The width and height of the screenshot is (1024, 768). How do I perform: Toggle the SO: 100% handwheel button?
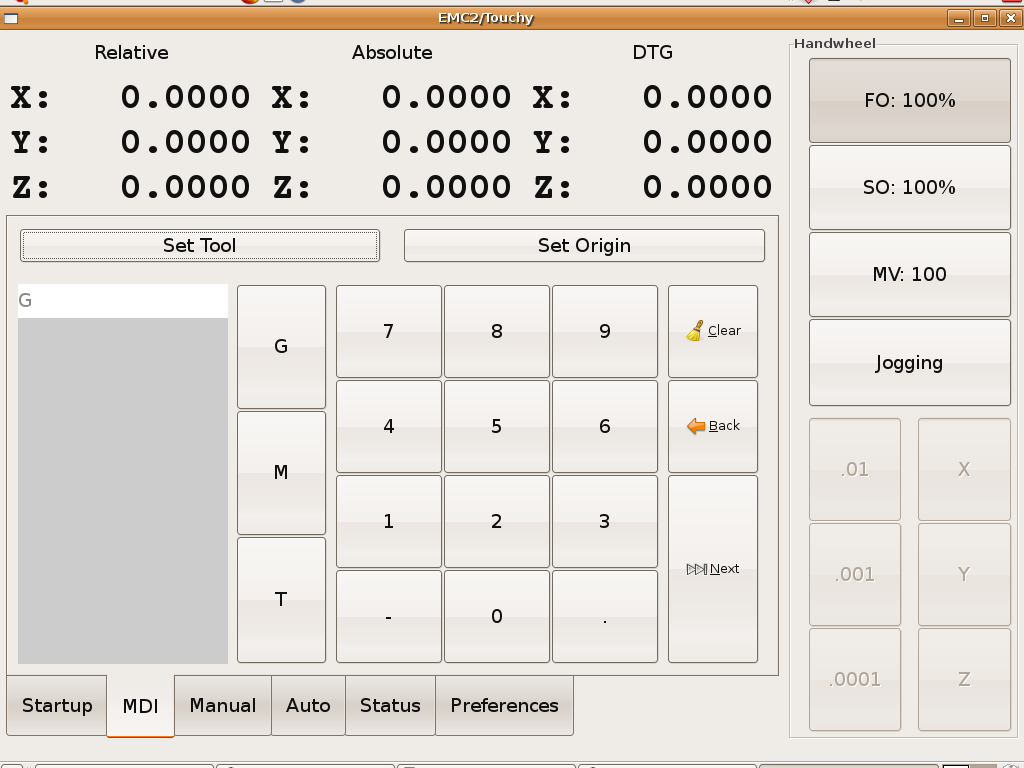[910, 187]
